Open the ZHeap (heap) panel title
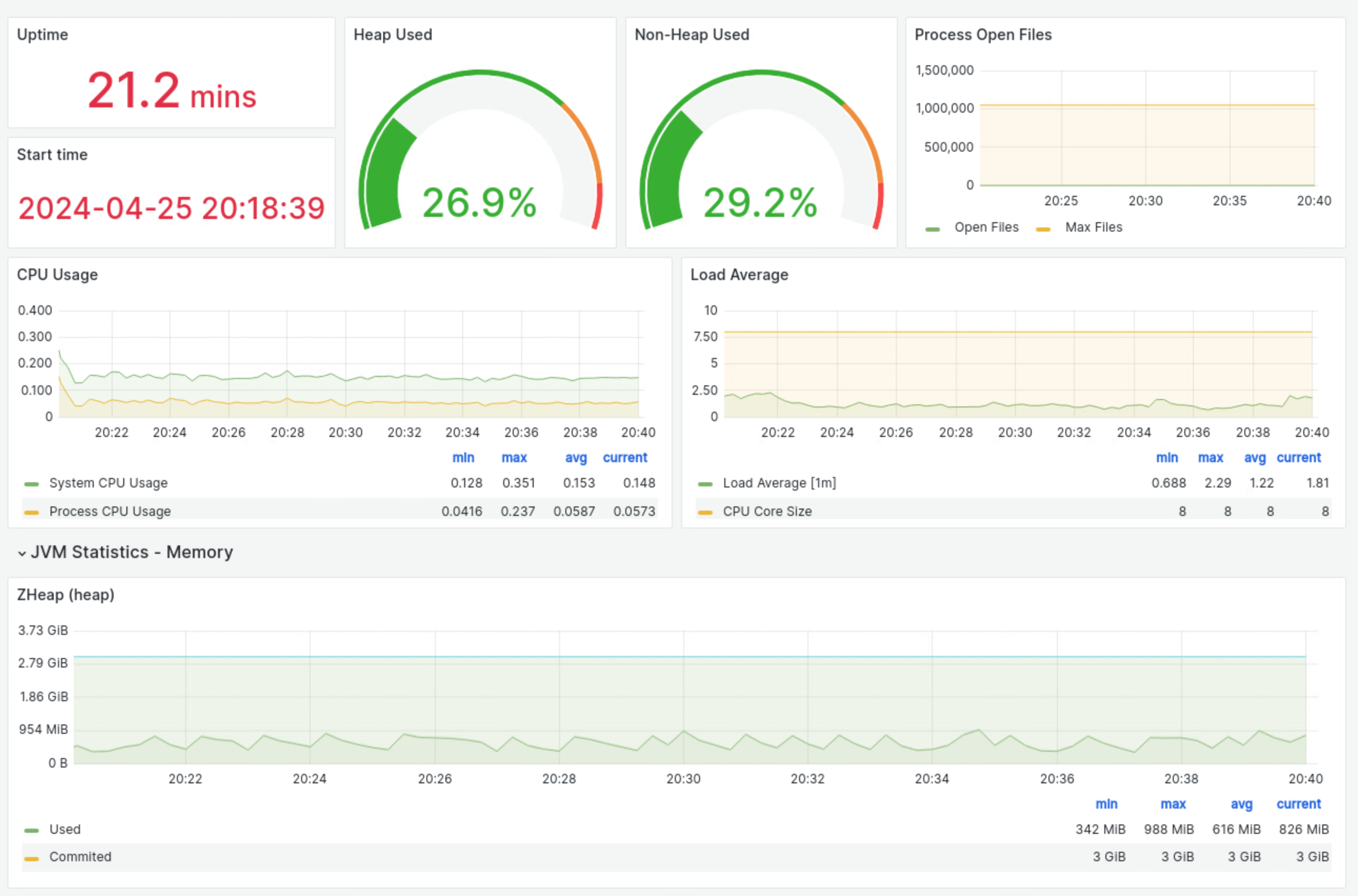 pos(65,594)
